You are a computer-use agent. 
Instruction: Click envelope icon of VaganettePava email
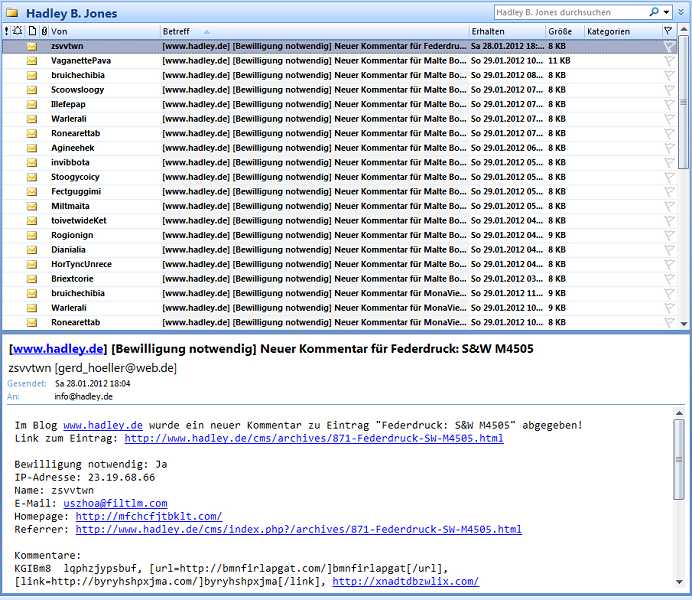pyautogui.click(x=31, y=61)
